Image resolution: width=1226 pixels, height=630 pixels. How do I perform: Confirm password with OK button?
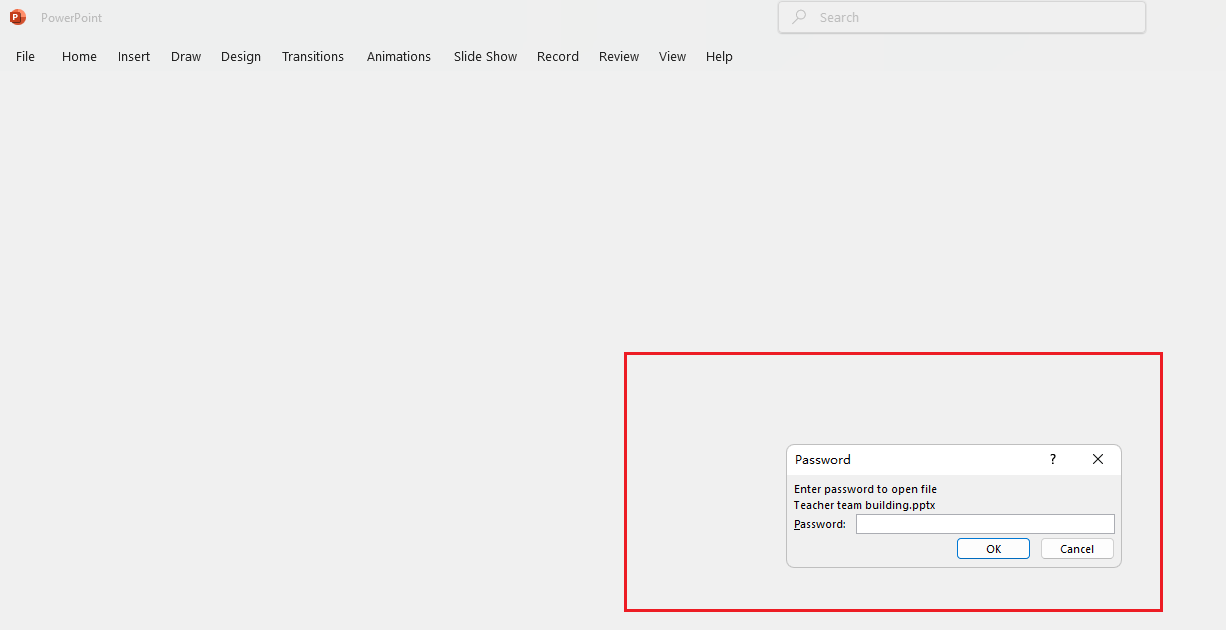pyautogui.click(x=993, y=549)
